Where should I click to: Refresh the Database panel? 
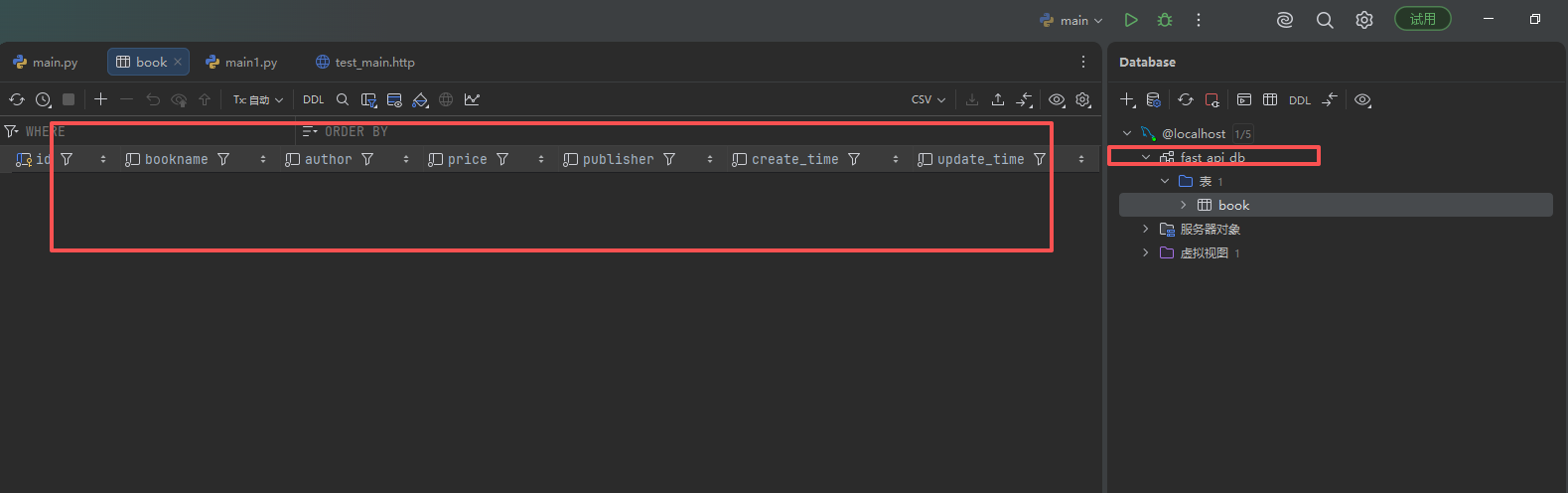pos(1186,99)
